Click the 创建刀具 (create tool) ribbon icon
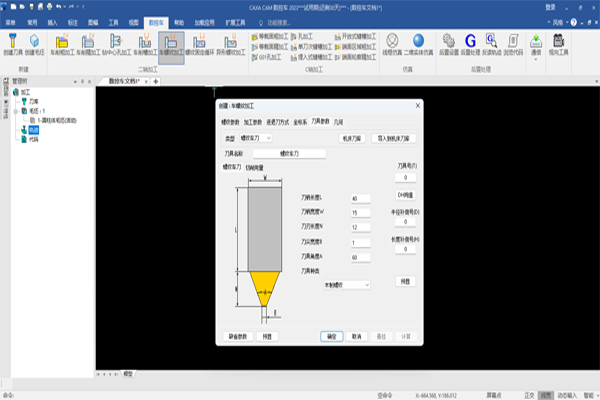The image size is (600, 400). tap(14, 45)
